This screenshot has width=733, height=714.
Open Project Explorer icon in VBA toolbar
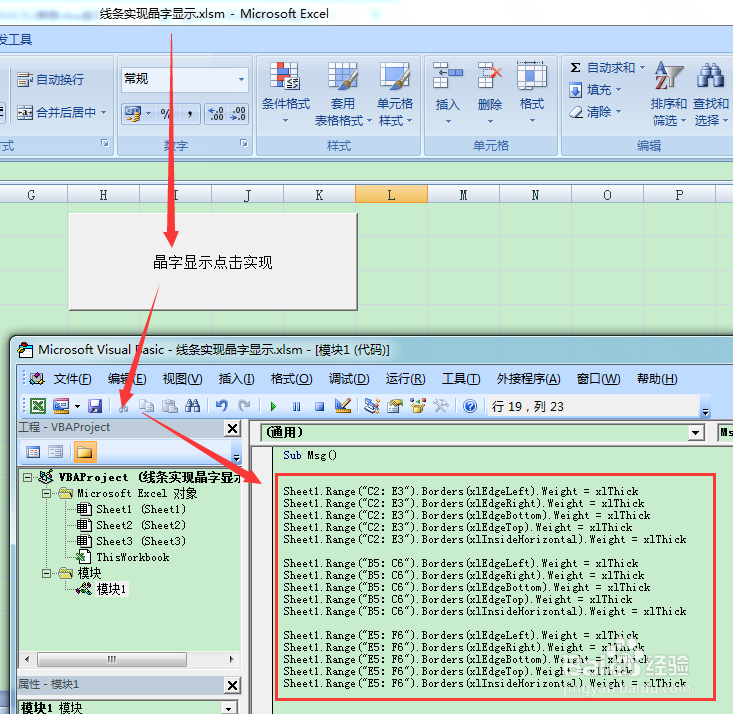372,406
